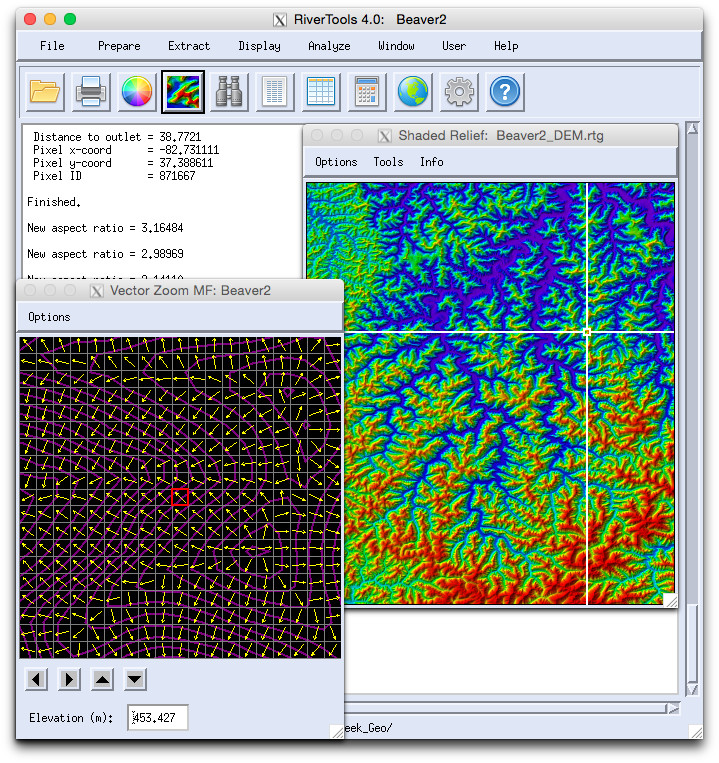Viewport: 719px width, 763px height.
Task: Click the binoculars search icon
Action: pos(229,92)
